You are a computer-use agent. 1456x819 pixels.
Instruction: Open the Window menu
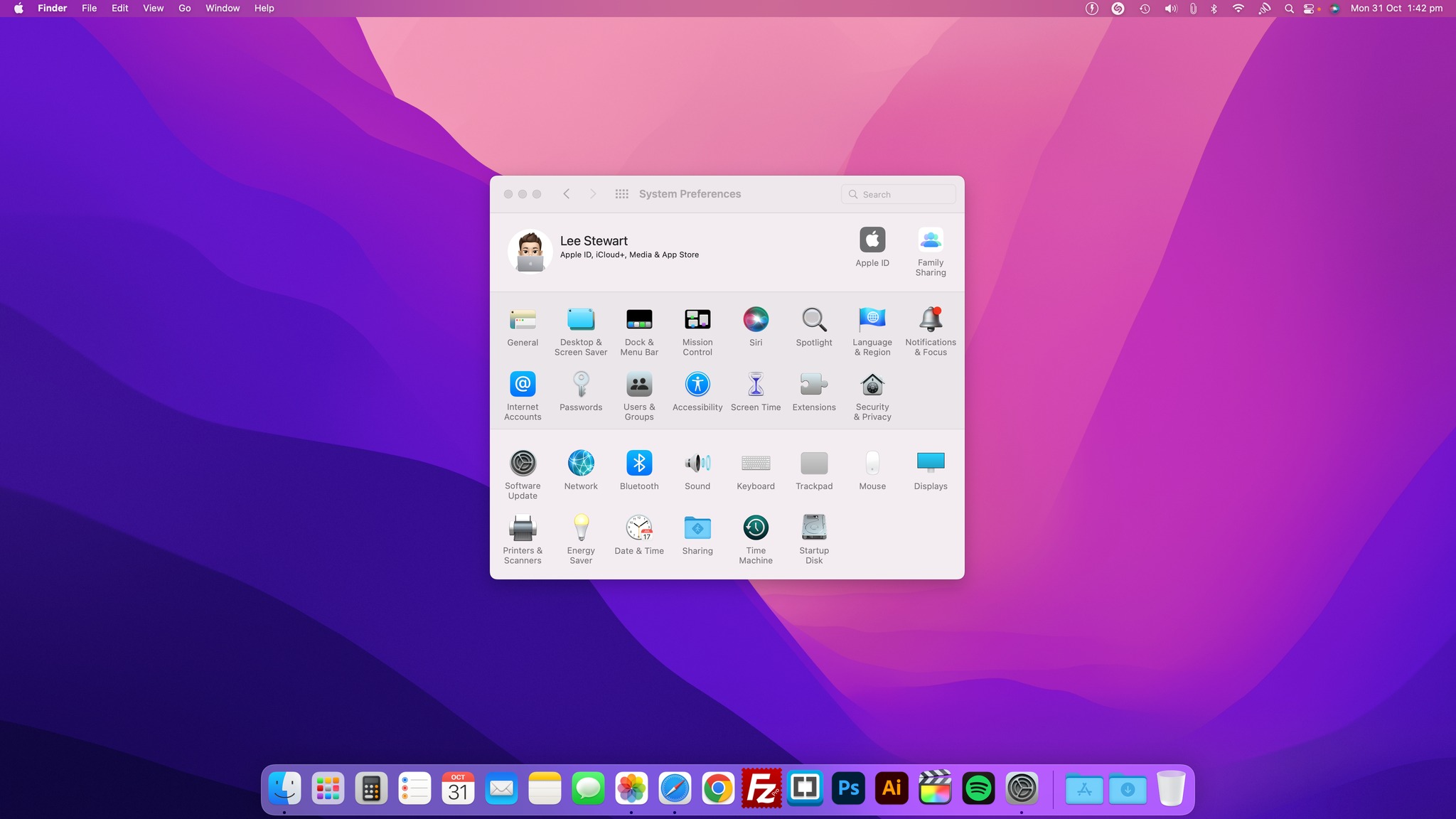pos(223,9)
